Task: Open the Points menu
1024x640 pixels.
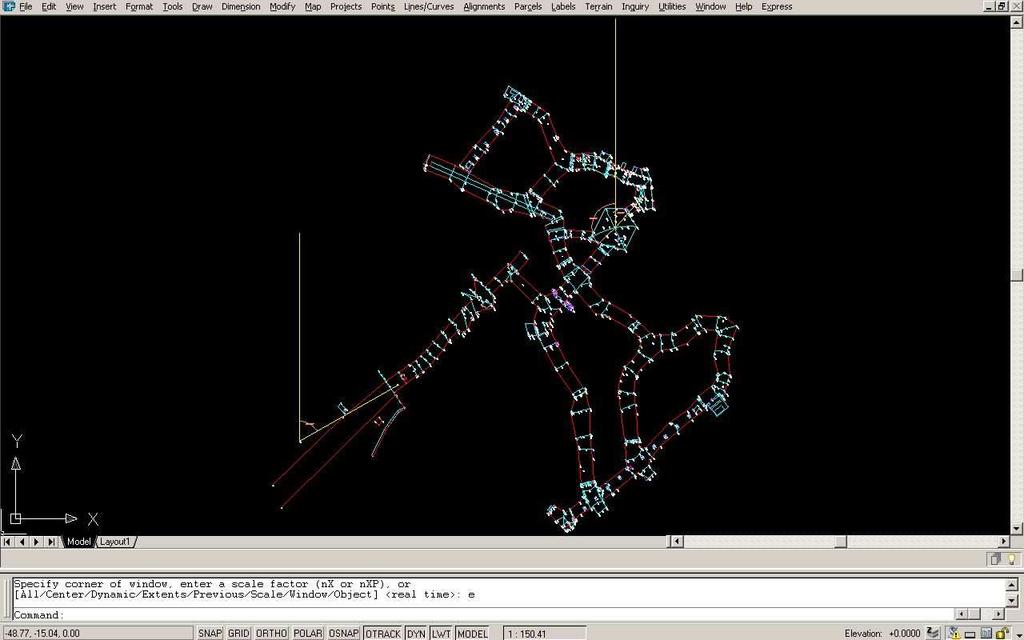Action: pos(383,7)
